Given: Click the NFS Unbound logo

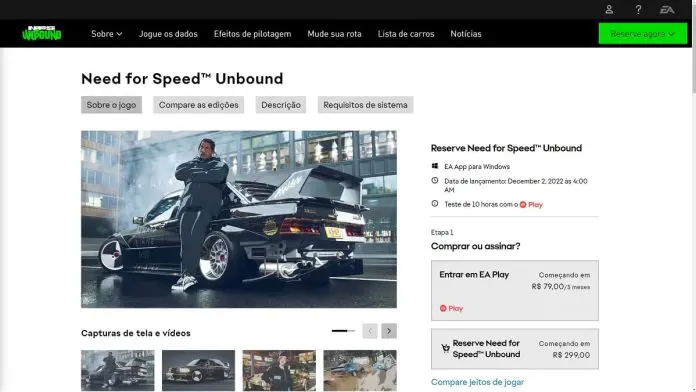Looking at the screenshot, I should click(42, 33).
